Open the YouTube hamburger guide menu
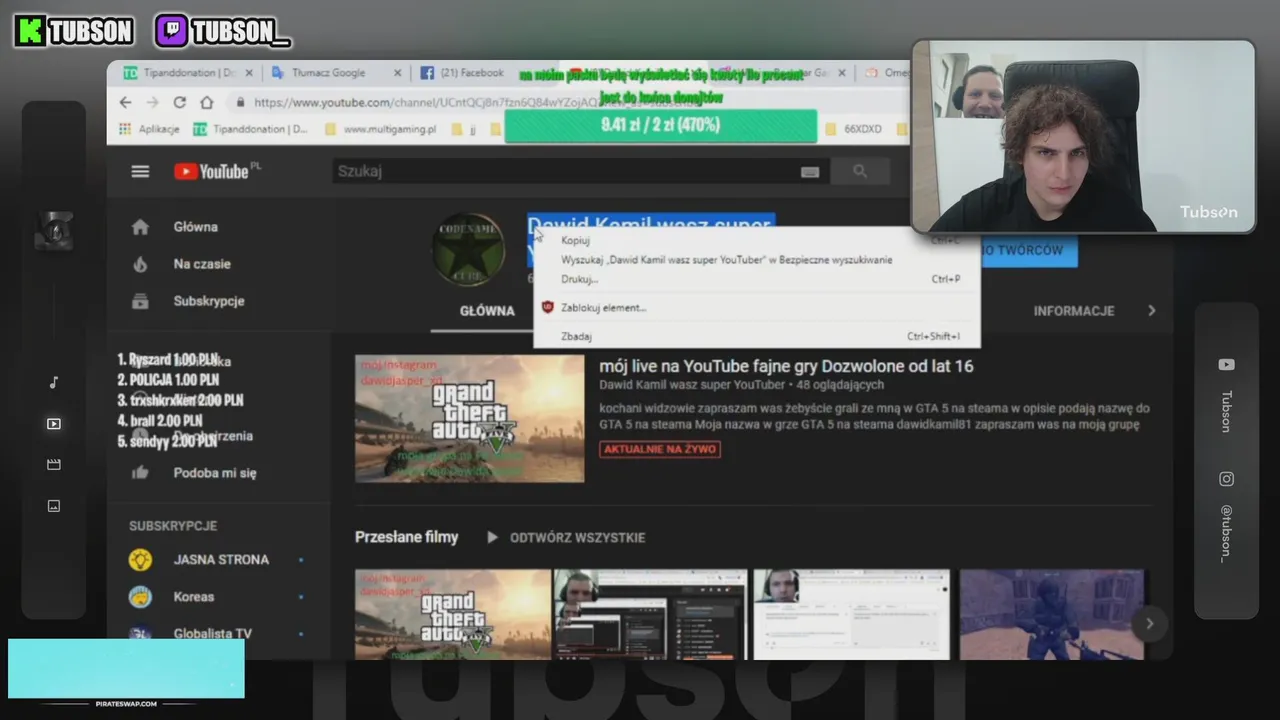The width and height of the screenshot is (1280, 720). (140, 171)
